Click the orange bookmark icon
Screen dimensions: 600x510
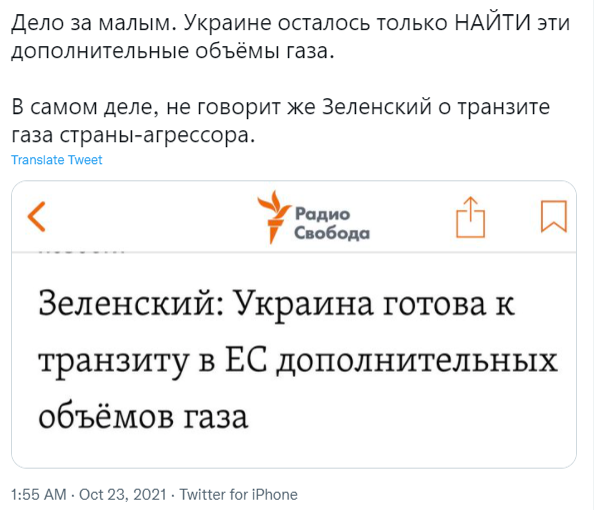tap(554, 216)
